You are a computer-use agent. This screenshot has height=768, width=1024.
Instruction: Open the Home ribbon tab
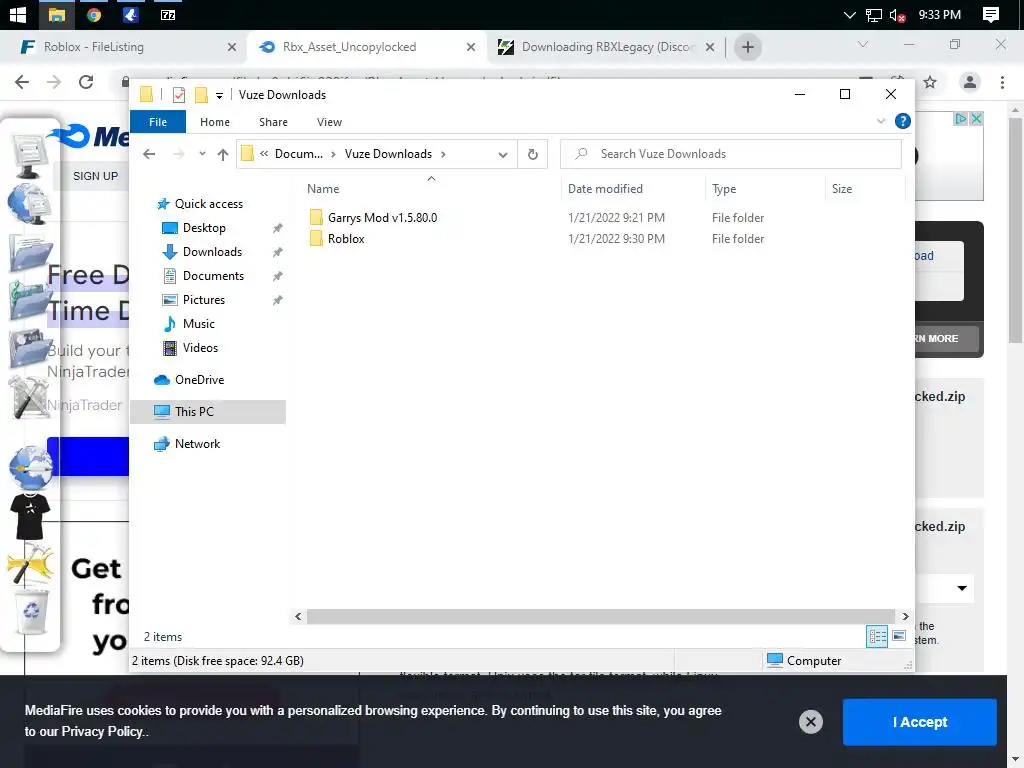tap(215, 122)
